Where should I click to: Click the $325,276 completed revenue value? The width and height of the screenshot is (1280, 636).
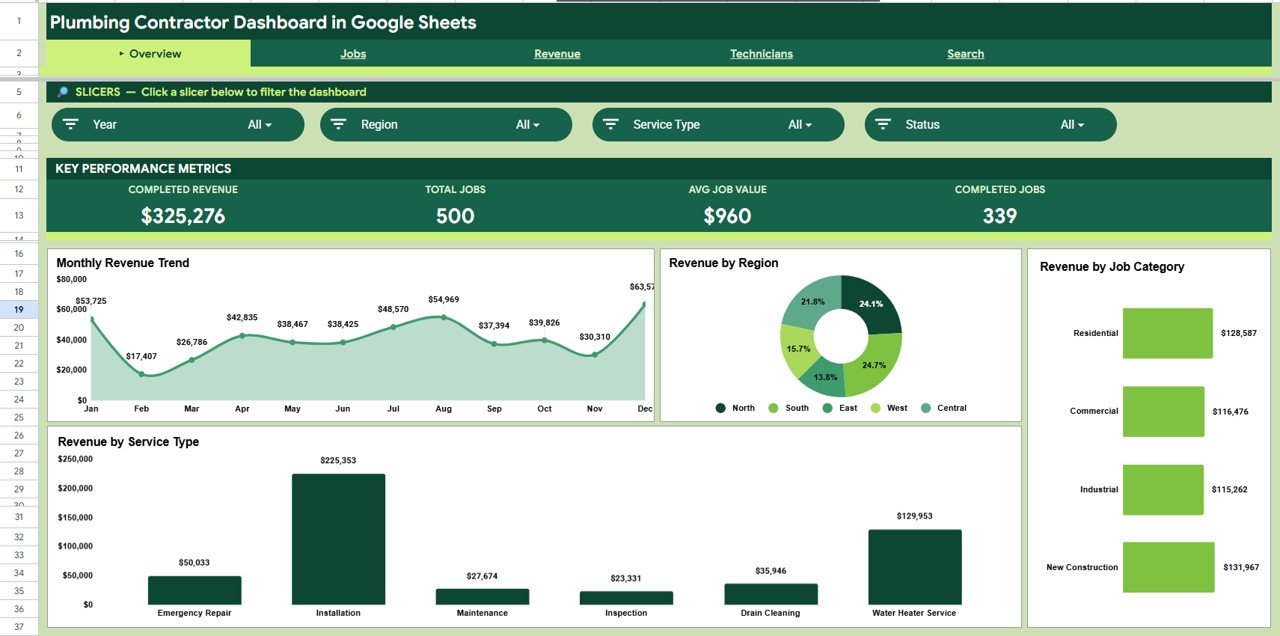pos(183,216)
